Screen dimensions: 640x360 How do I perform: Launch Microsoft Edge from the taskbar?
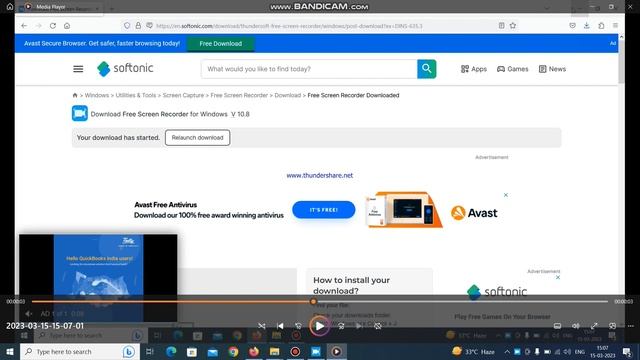[x=171, y=351]
